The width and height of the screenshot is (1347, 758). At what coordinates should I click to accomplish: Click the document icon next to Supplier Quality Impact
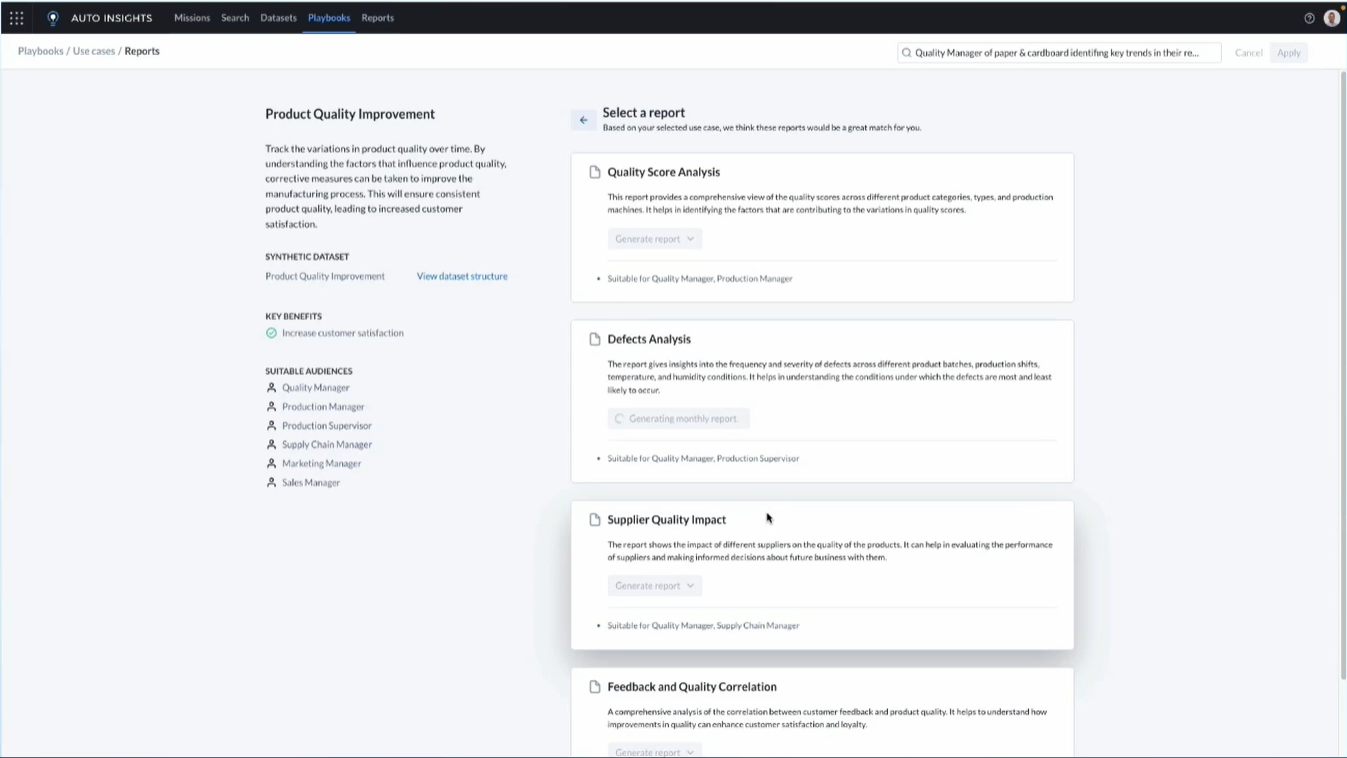595,520
